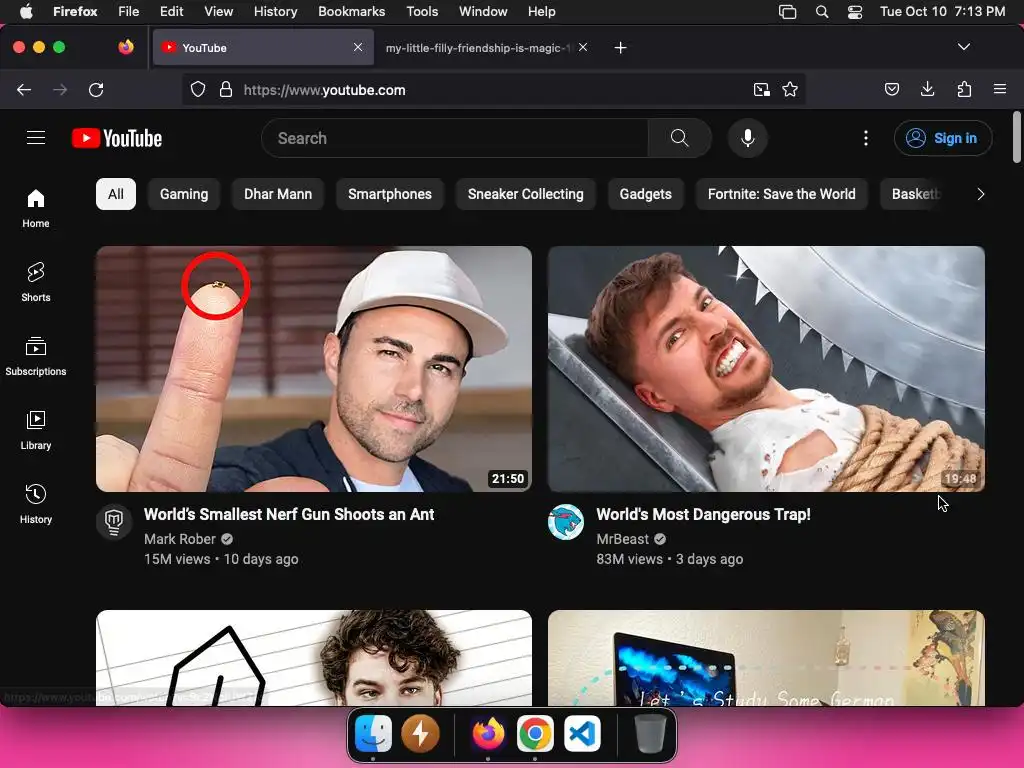Open Mark Rober channel avatar
Screen dimensions: 1024x768
[114, 522]
